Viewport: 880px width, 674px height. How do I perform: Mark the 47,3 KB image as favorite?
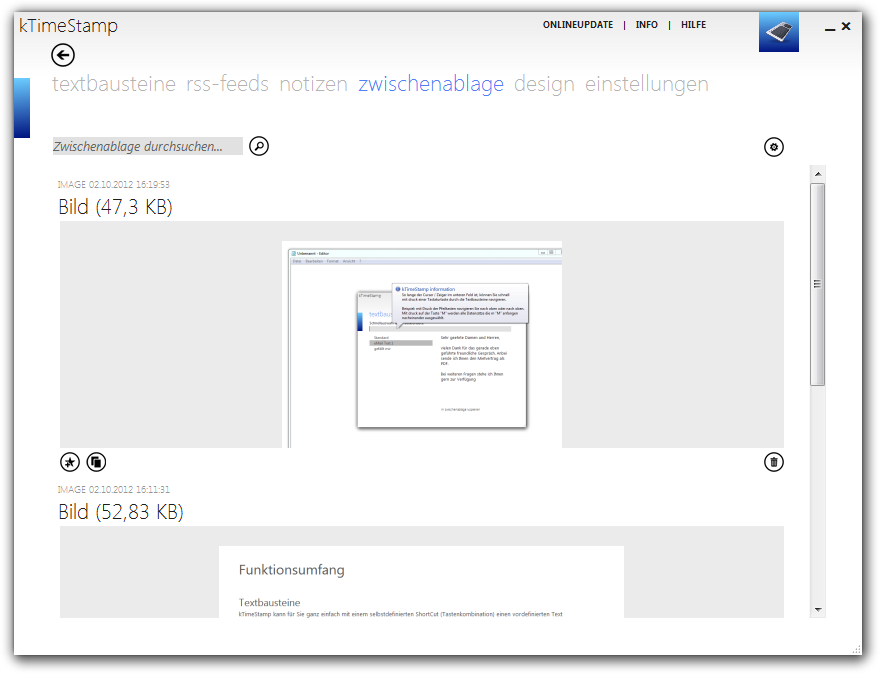pyautogui.click(x=70, y=462)
